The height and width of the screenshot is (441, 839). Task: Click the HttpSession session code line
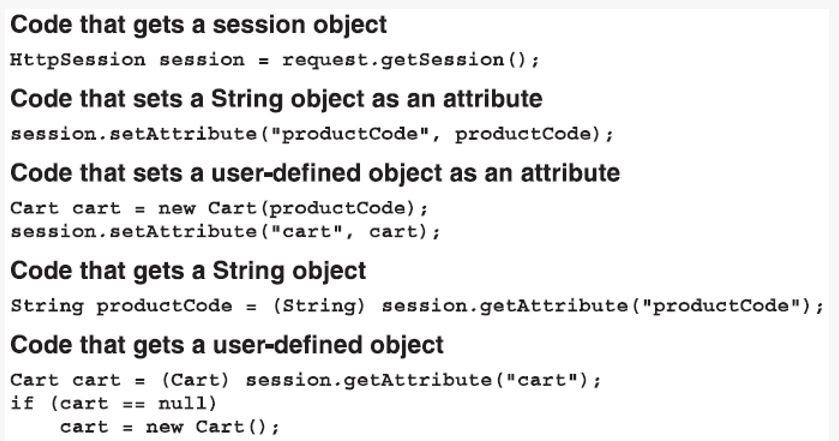(x=275, y=59)
